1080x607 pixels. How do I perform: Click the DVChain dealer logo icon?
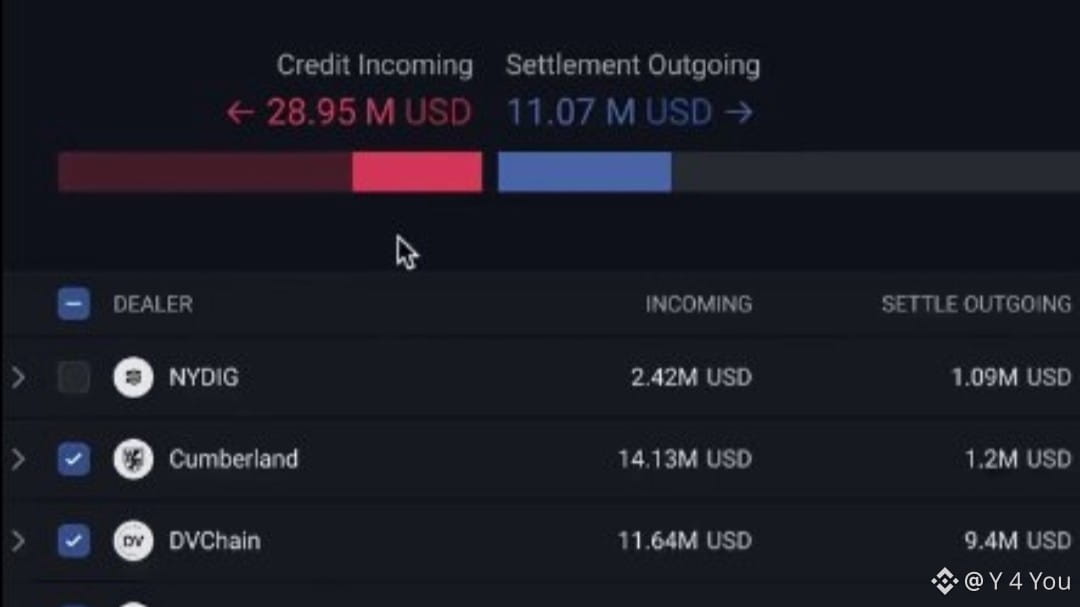[133, 541]
